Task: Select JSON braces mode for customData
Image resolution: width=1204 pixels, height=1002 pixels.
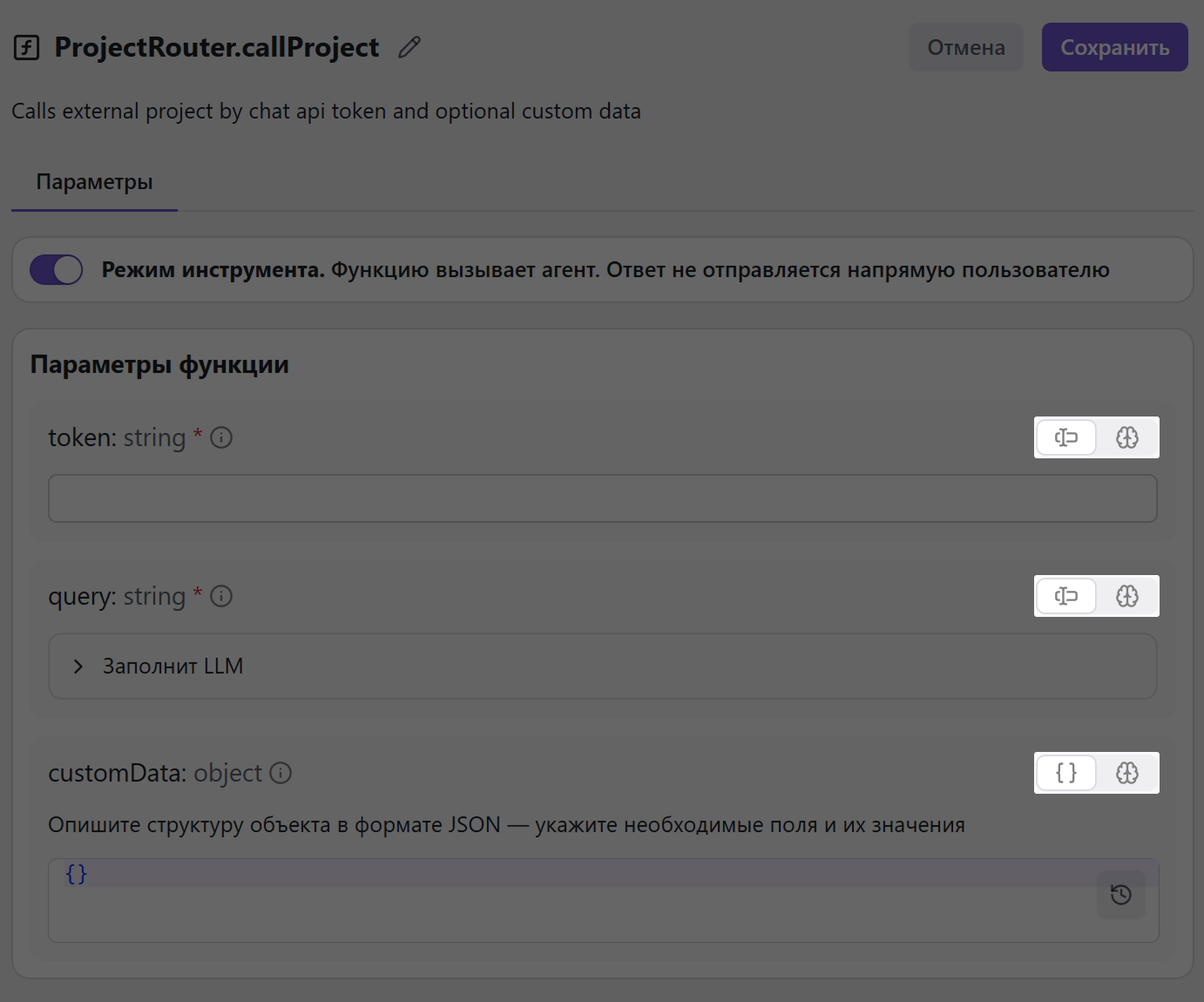Action: click(x=1066, y=773)
